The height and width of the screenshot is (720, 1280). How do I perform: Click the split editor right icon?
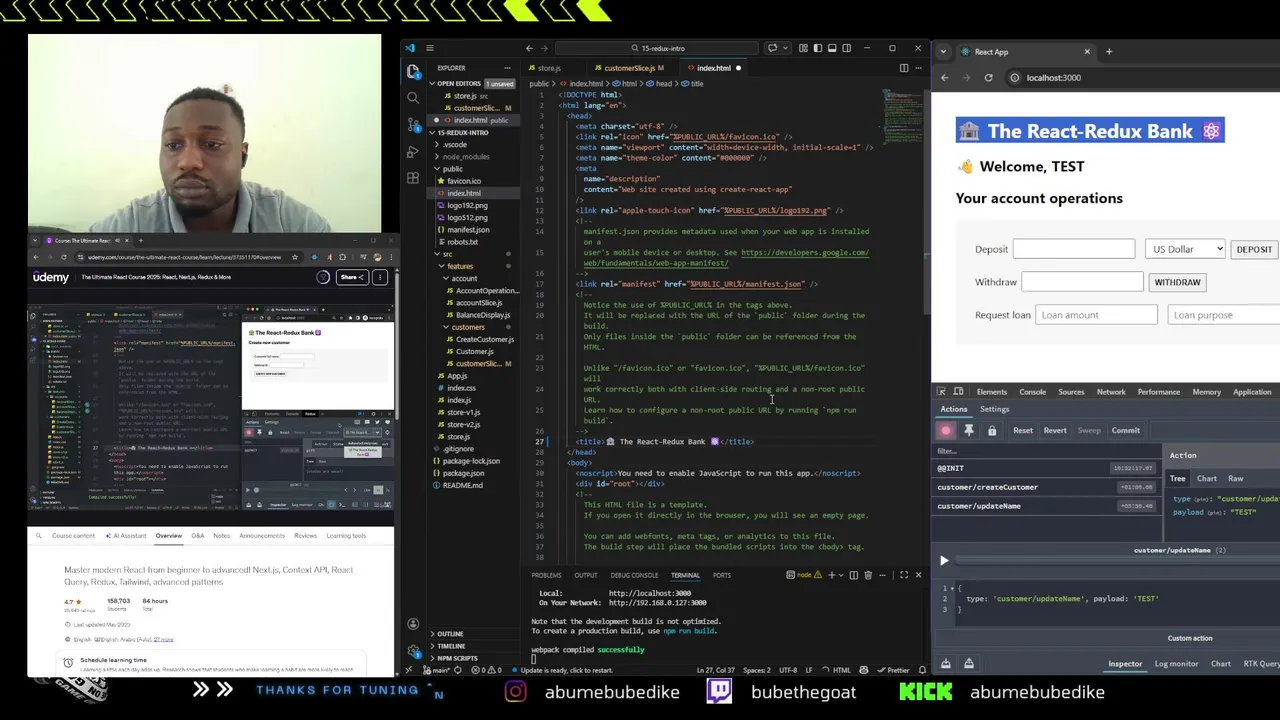tap(903, 68)
